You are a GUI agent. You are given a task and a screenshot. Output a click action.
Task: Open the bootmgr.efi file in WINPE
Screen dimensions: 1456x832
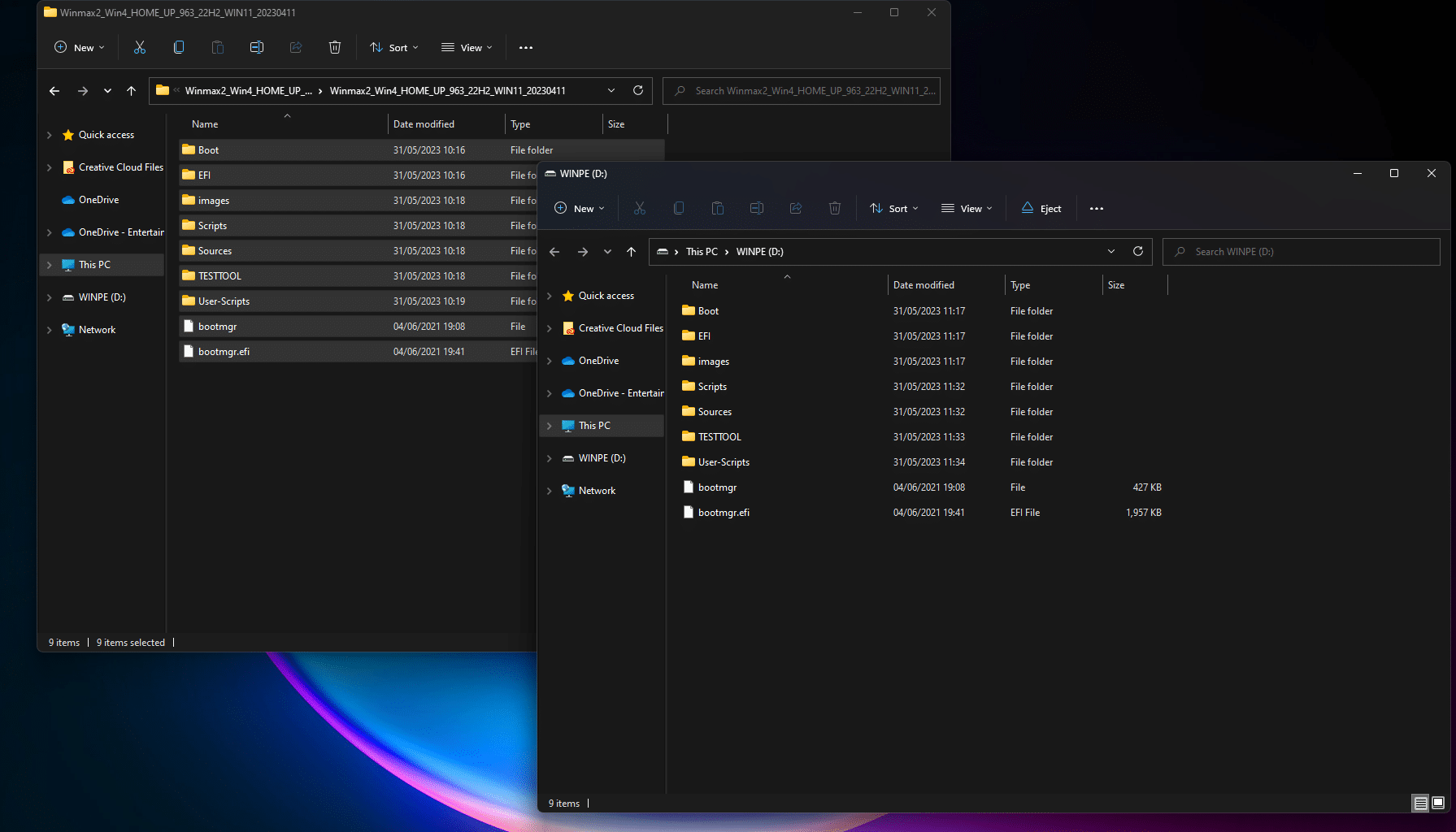724,512
